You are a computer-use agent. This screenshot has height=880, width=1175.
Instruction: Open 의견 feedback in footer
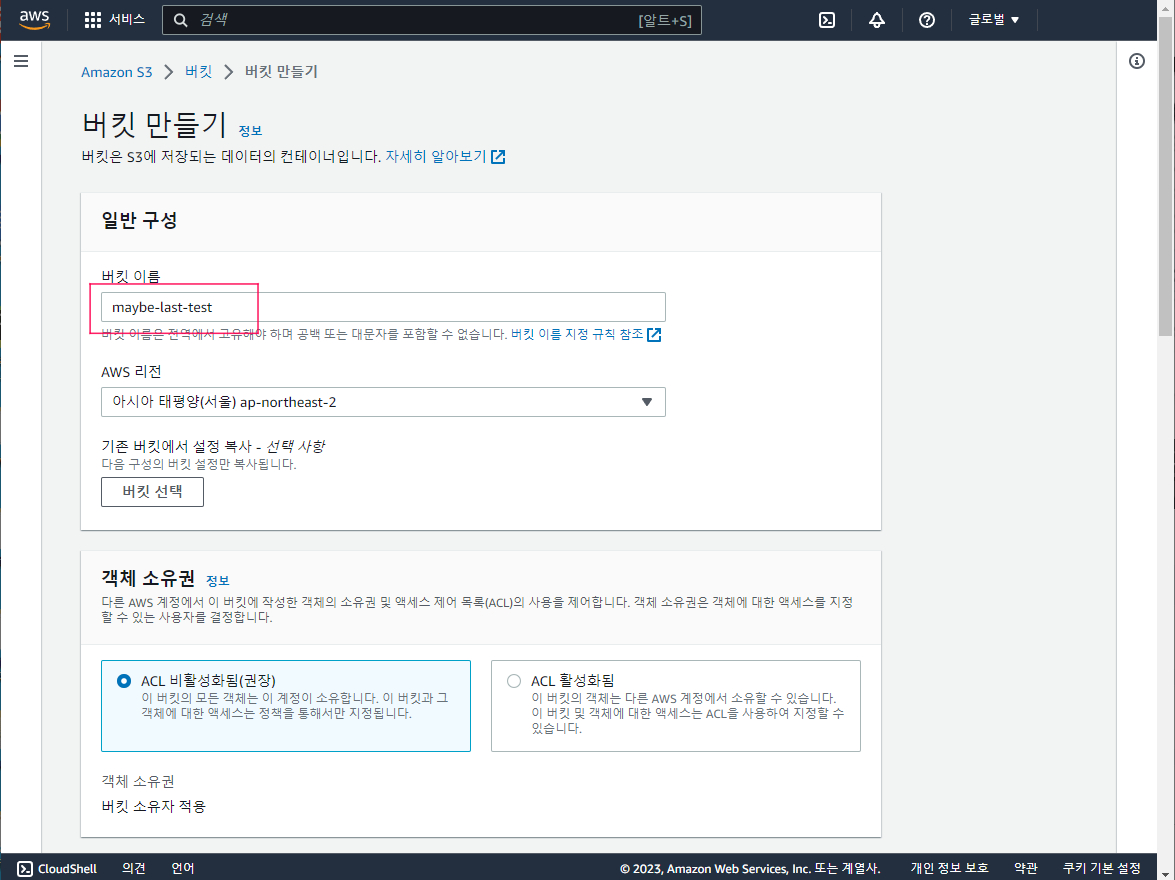(133, 869)
